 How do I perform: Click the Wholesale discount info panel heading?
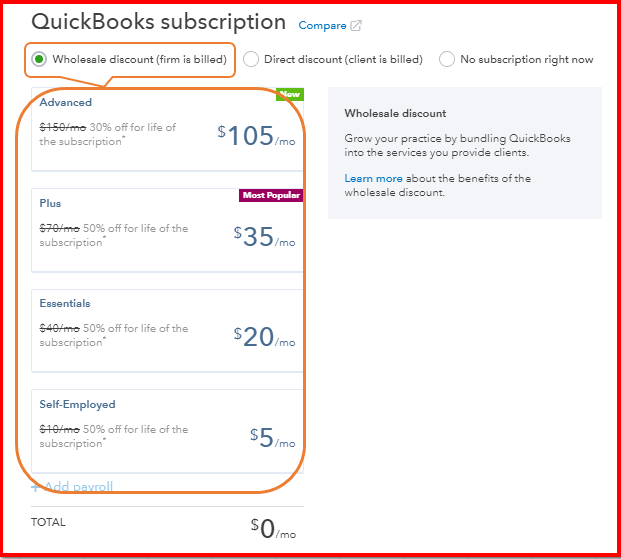(395, 113)
